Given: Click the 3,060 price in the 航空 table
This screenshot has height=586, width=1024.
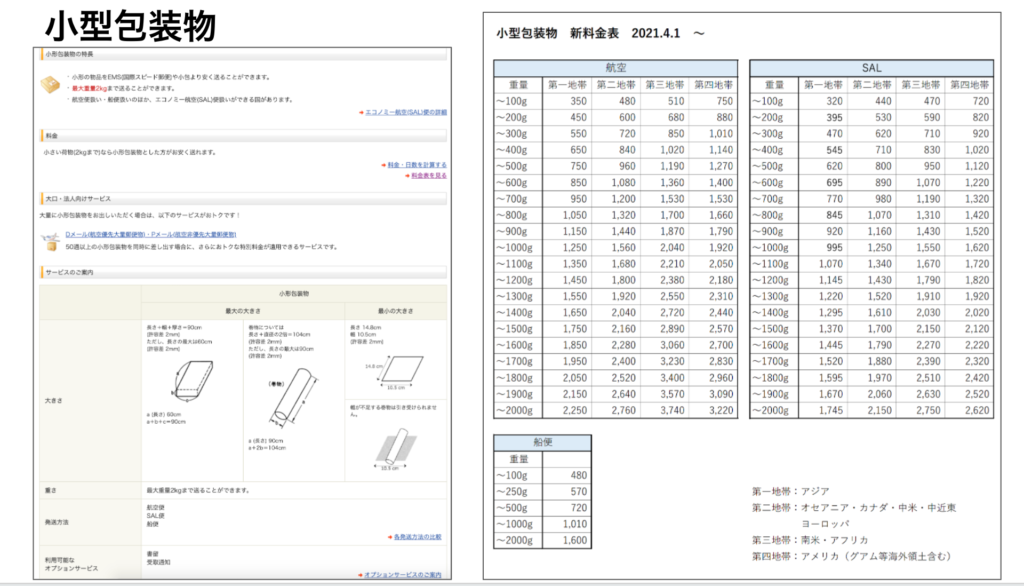Looking at the screenshot, I should pos(672,346).
